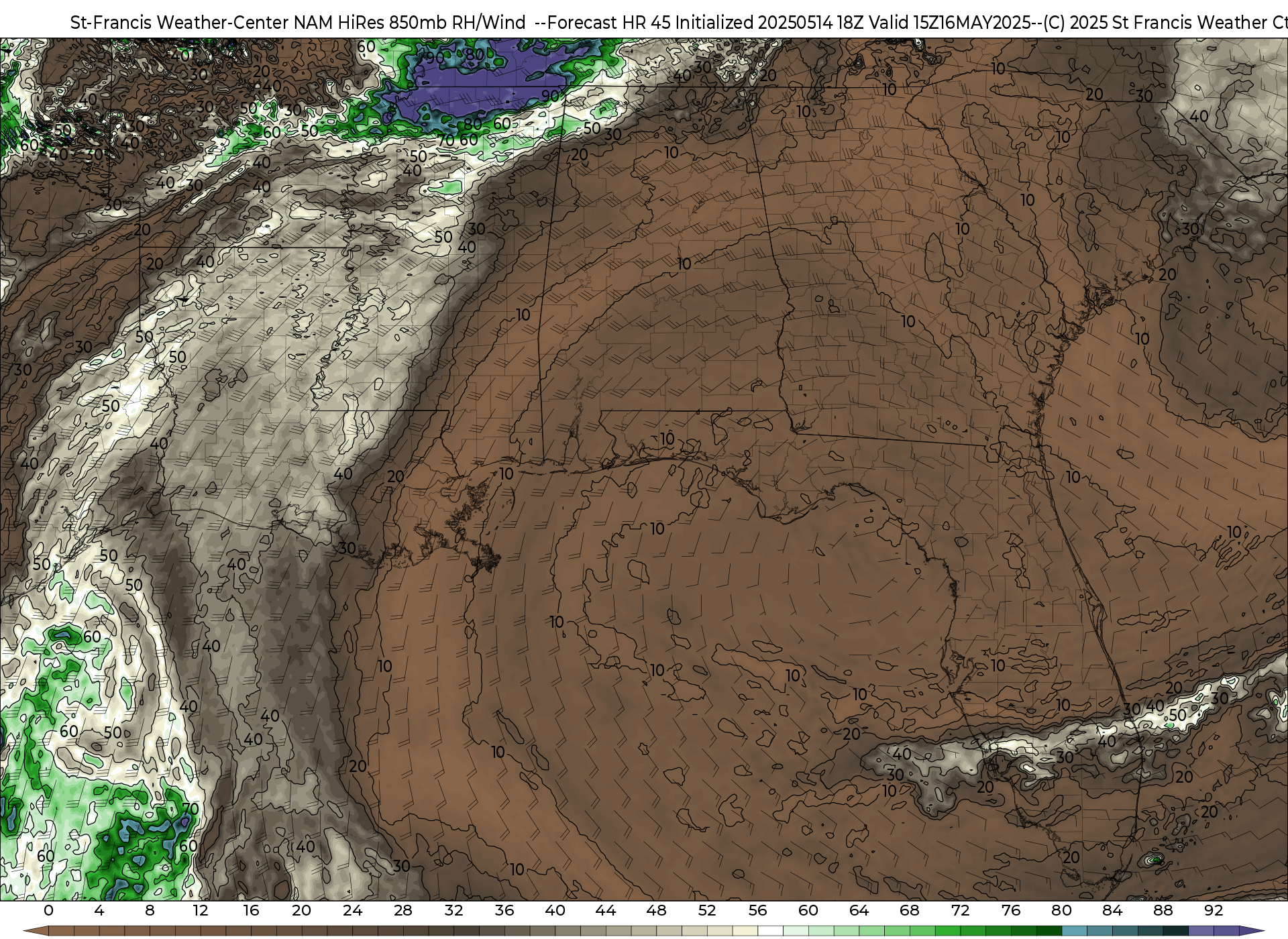Click the colorbar tick label '92'
The image size is (1288, 939).
(1214, 910)
